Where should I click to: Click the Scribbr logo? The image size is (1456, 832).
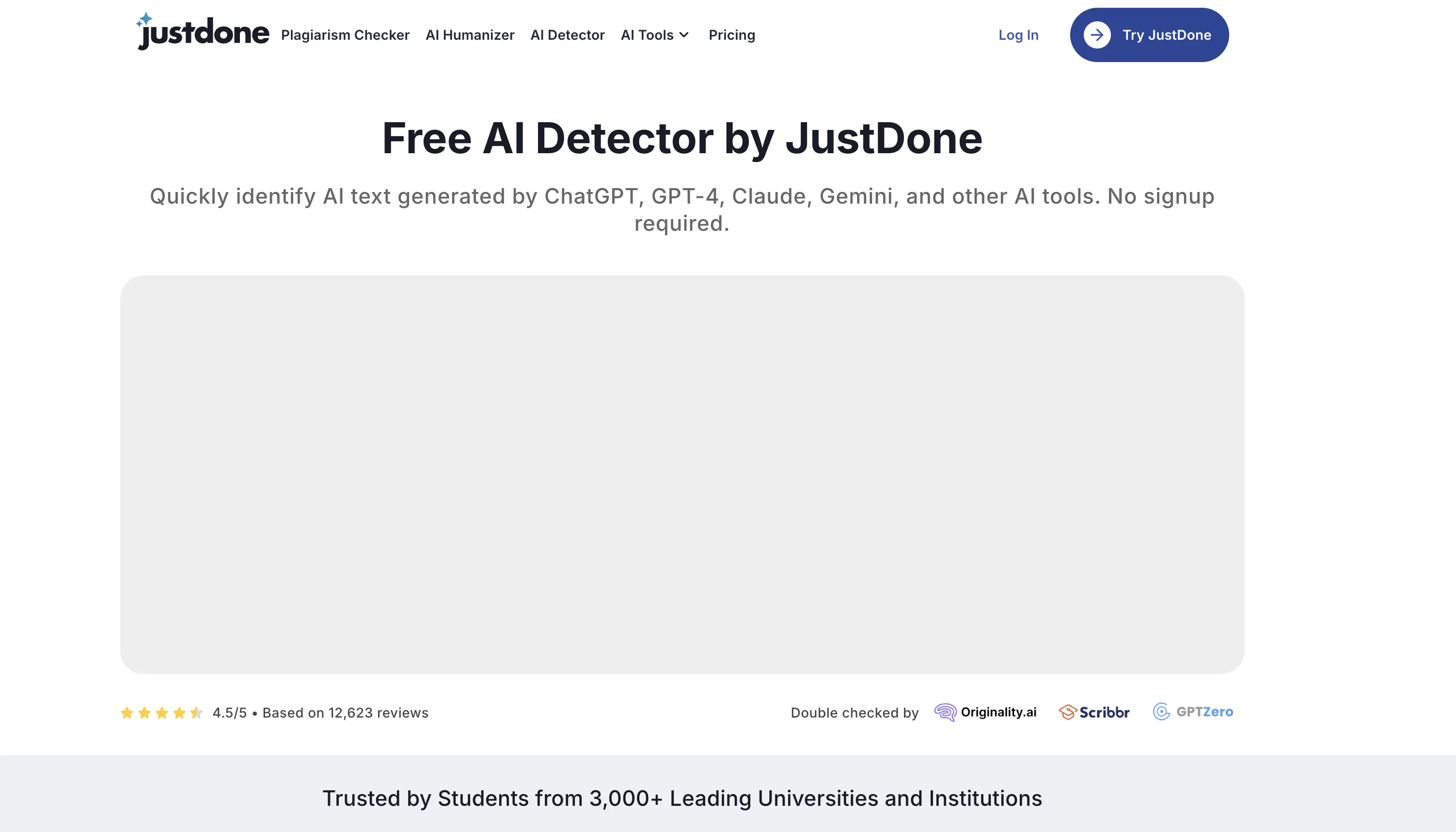[x=1094, y=712]
